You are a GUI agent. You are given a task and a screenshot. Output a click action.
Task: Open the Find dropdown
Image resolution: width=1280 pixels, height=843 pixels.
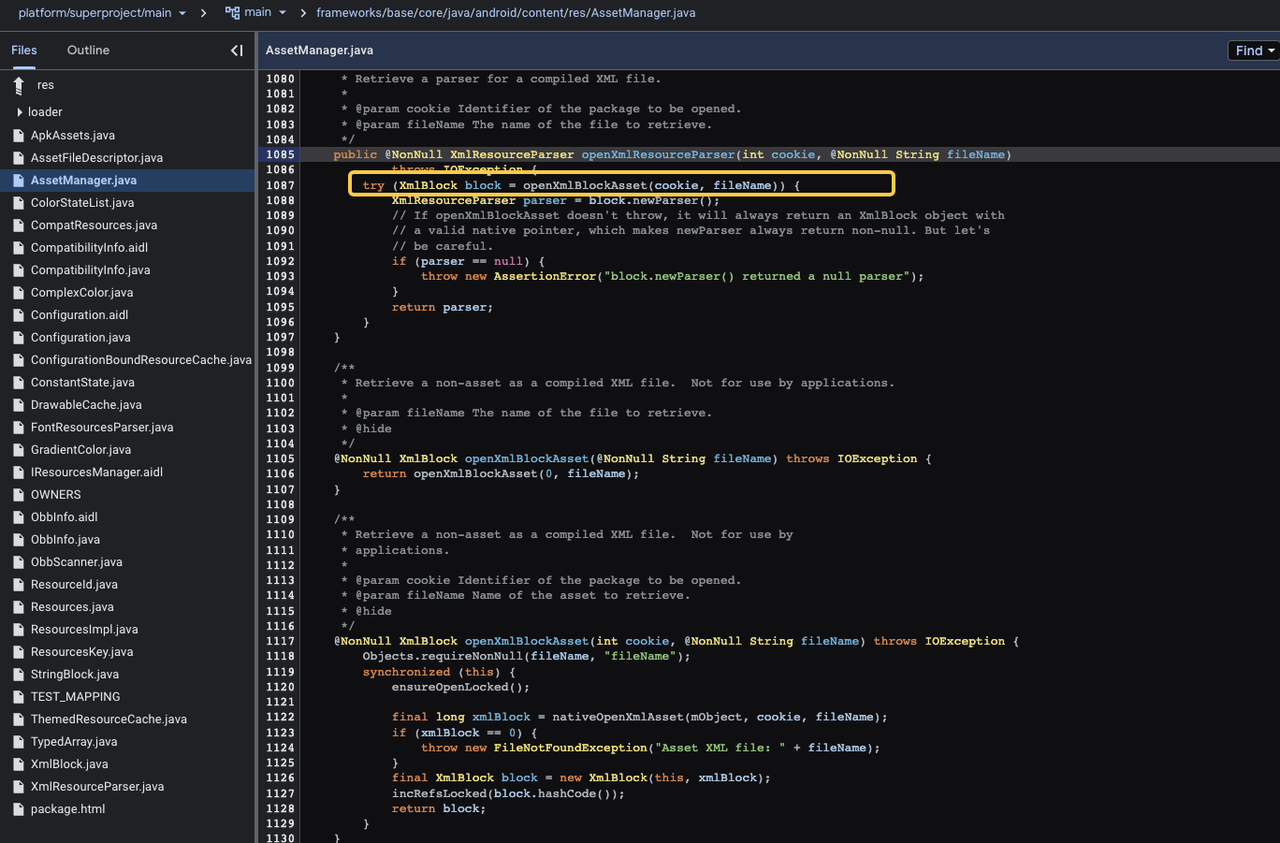pos(1254,50)
